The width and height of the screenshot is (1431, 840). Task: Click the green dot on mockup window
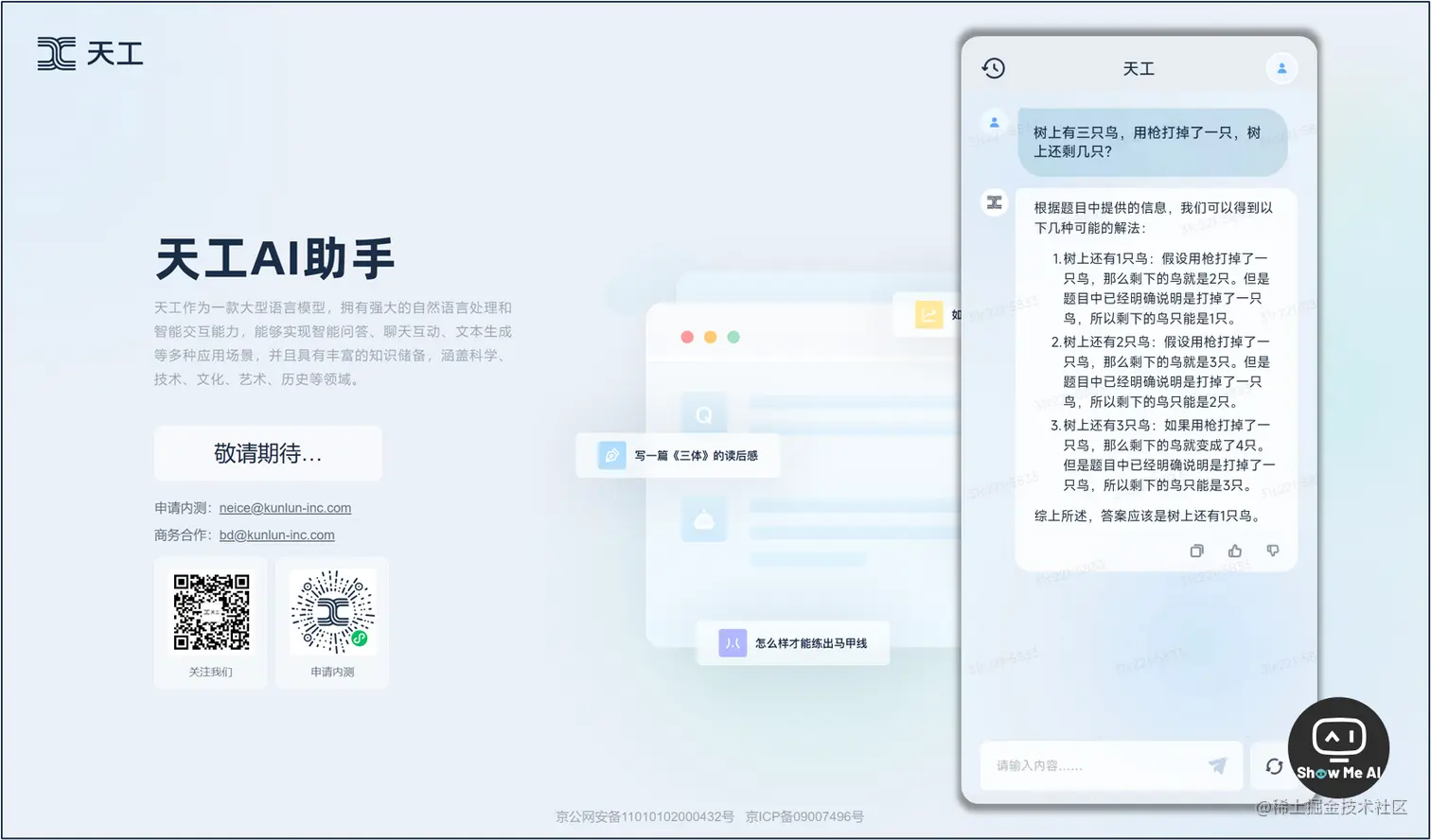pos(733,337)
